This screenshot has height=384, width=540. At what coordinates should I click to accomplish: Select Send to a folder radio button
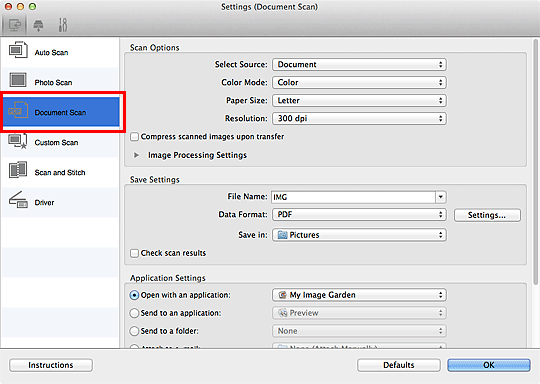click(x=134, y=331)
